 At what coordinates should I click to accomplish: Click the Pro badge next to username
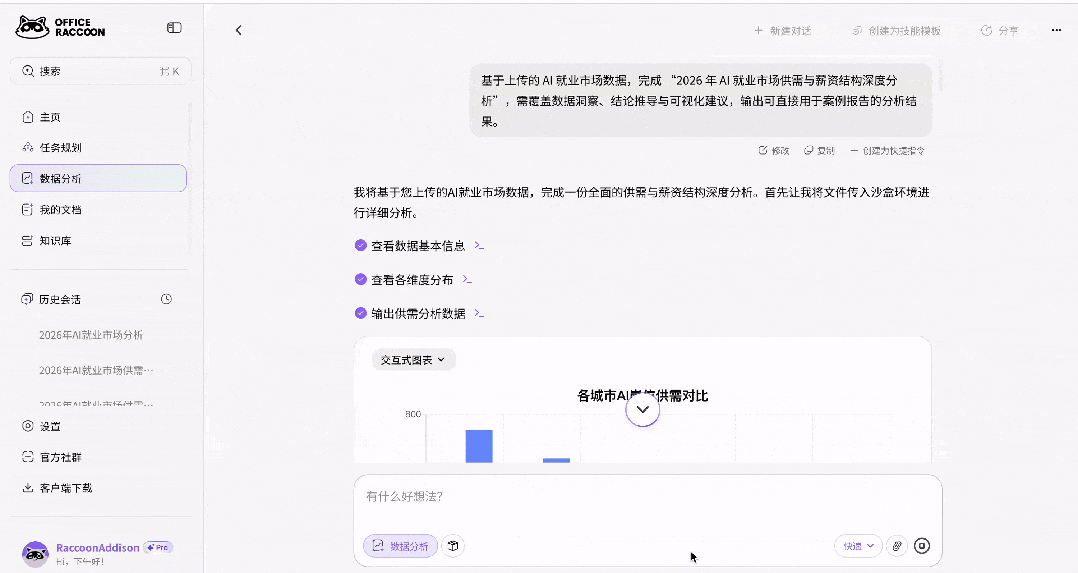[158, 548]
